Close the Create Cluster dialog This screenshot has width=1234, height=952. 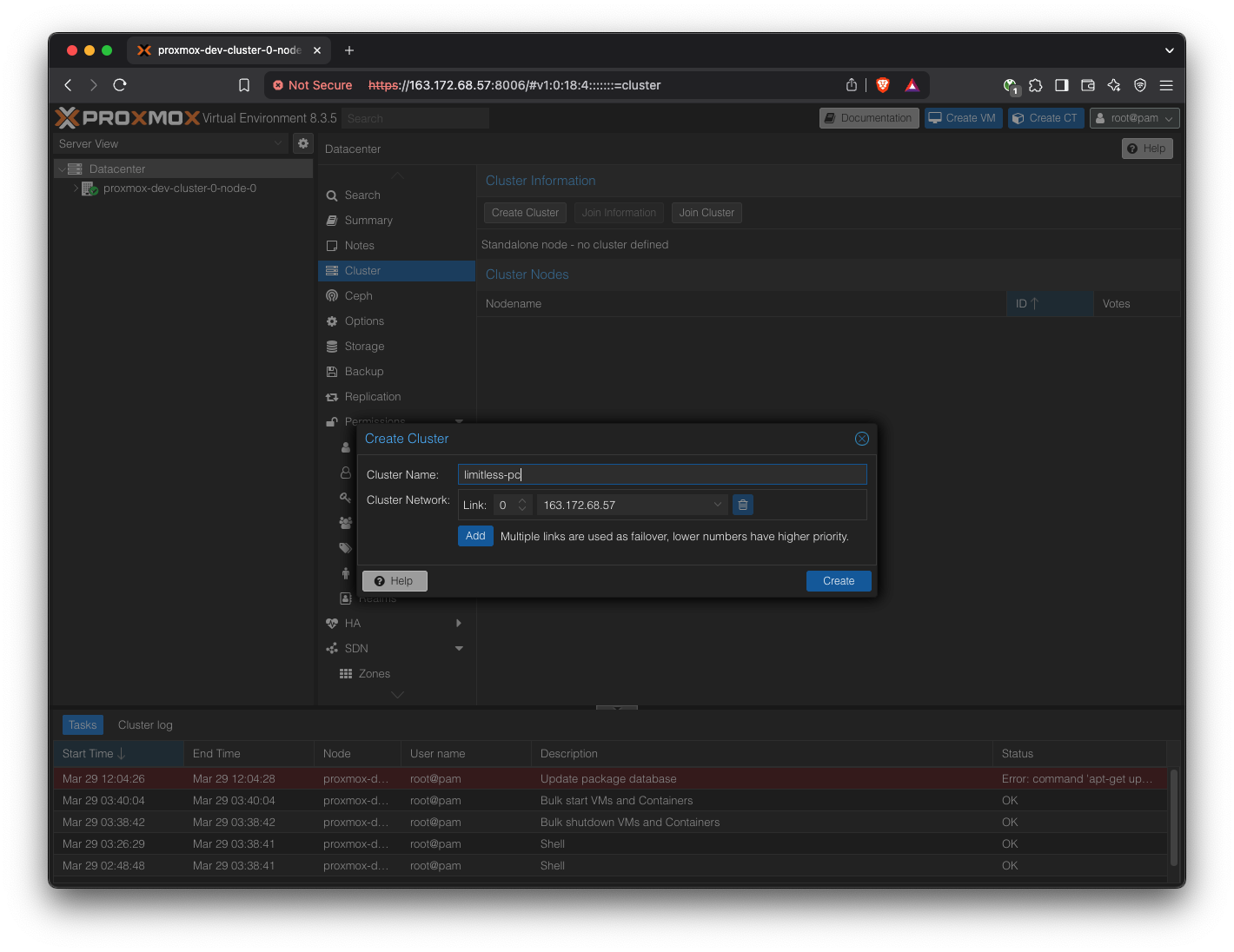point(861,439)
